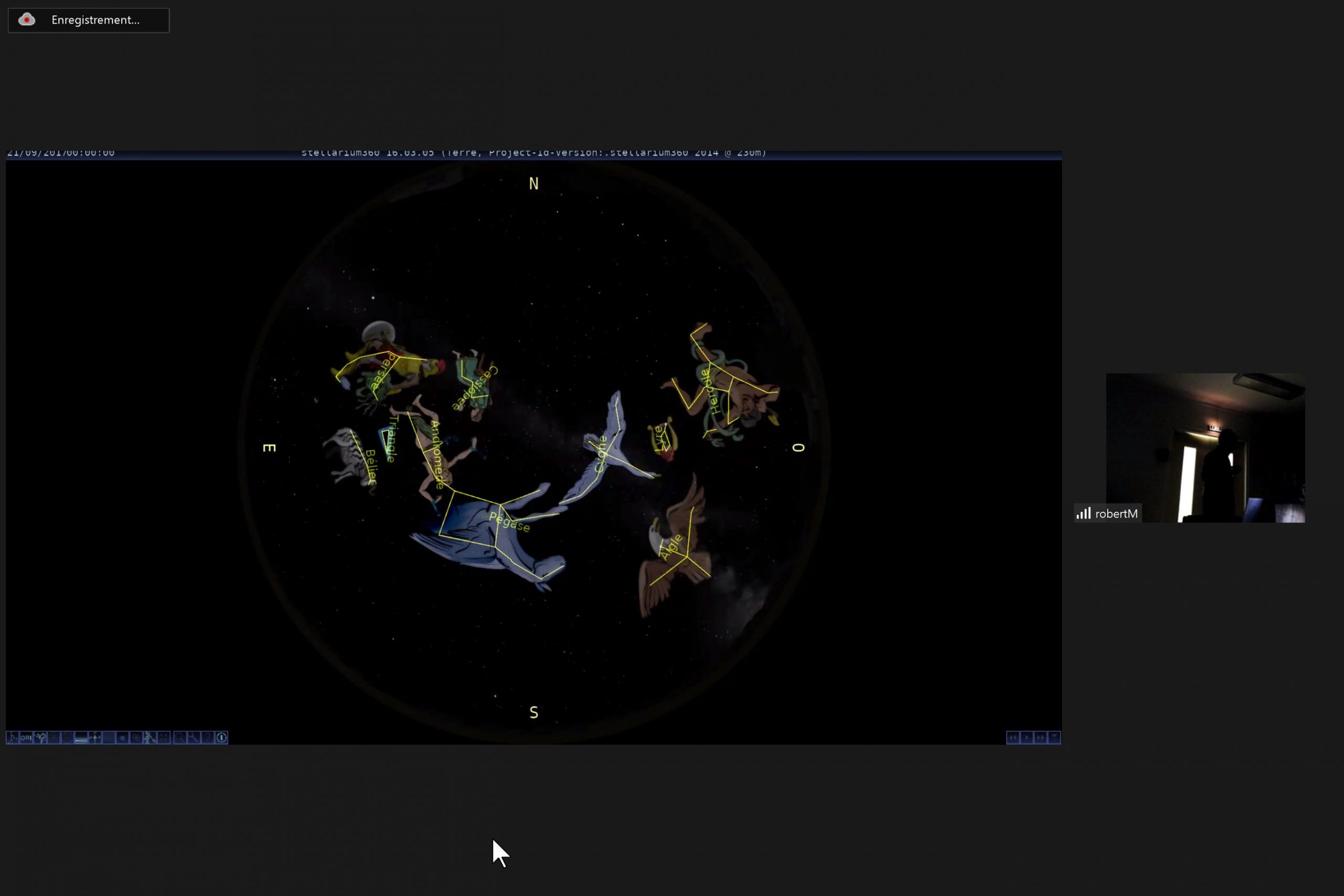Viewport: 1344px width, 896px height.
Task: Click the 'Enregistrement...' recording status label
Action: click(96, 20)
